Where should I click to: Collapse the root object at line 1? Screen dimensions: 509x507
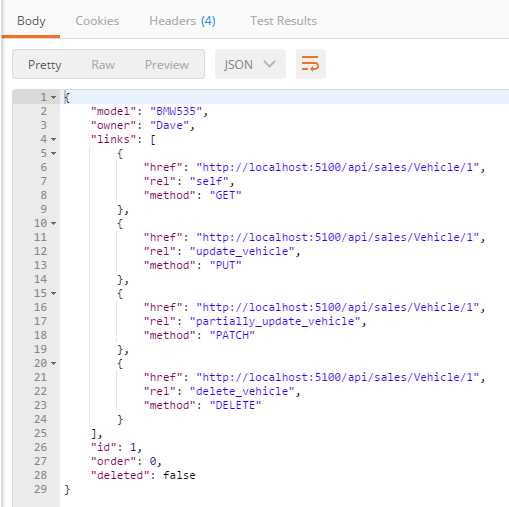pyautogui.click(x=53, y=98)
